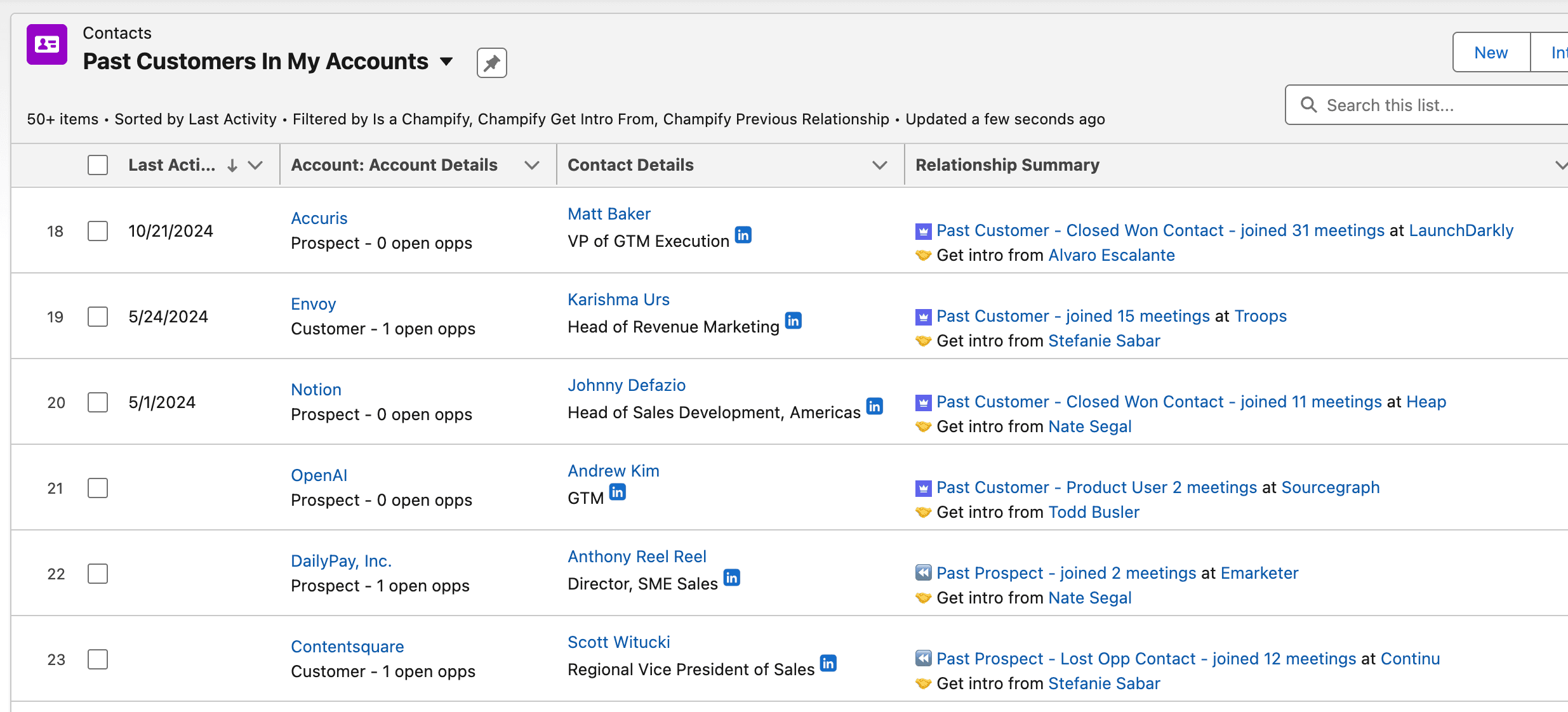Click handshake icon in Envoy row
The image size is (1568, 712).
(x=924, y=341)
